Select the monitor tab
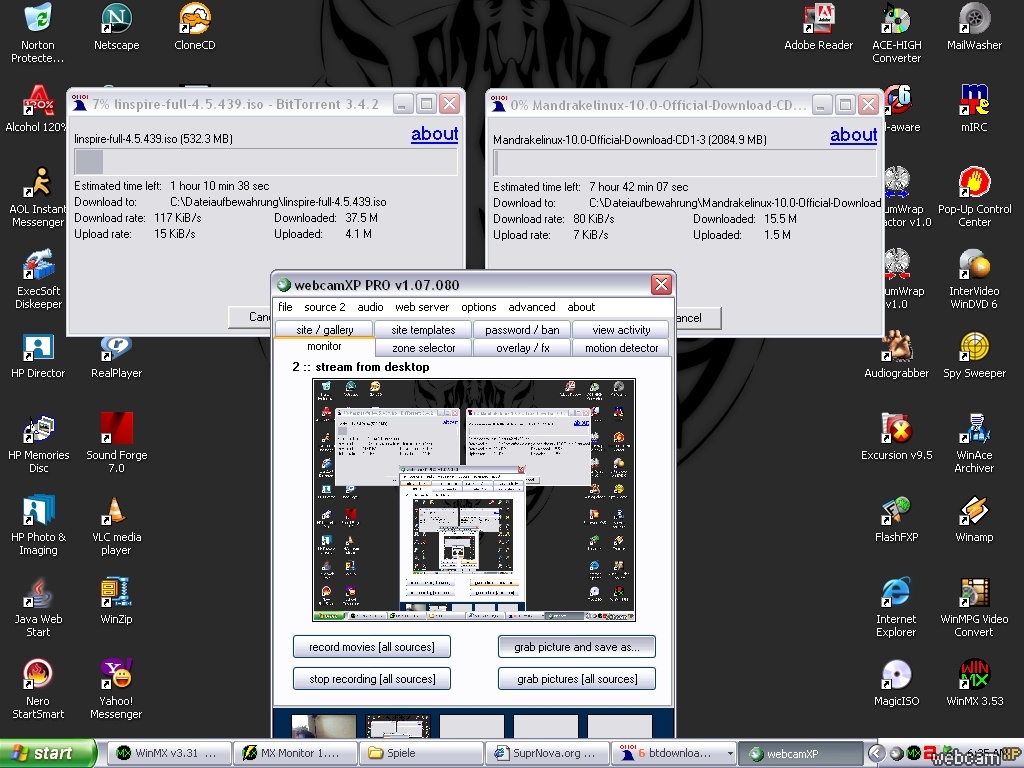 click(x=324, y=347)
